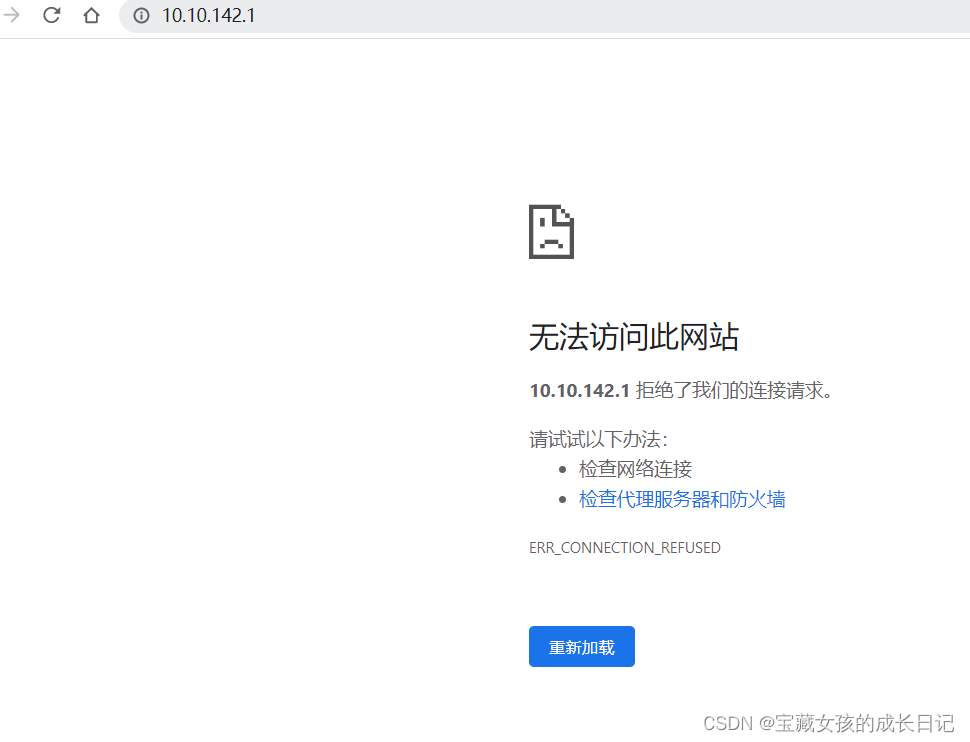Screen dimensions: 970x742
Task: Select the info symbol inside the address bar
Action: 140,16
